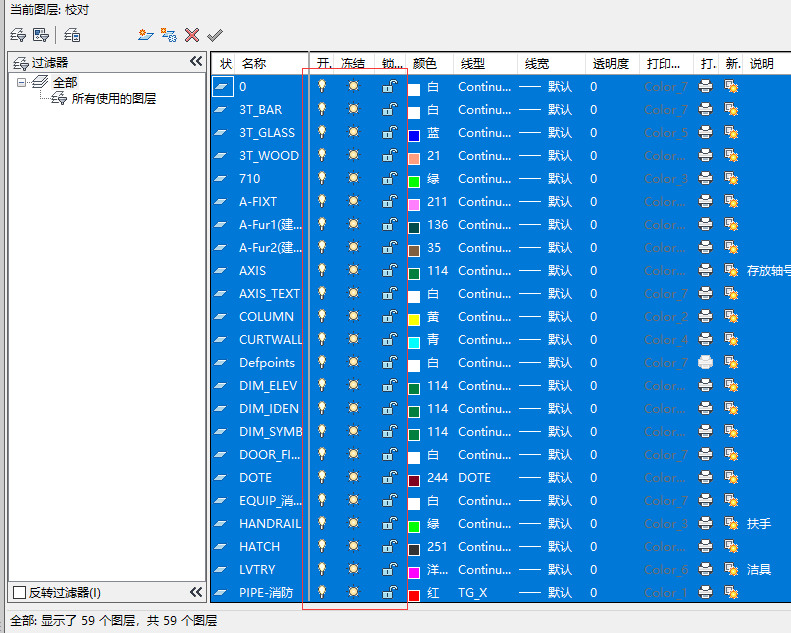Screen dimensions: 791x633
Task: Click the 颜色 column header
Action: pyautogui.click(x=425, y=63)
